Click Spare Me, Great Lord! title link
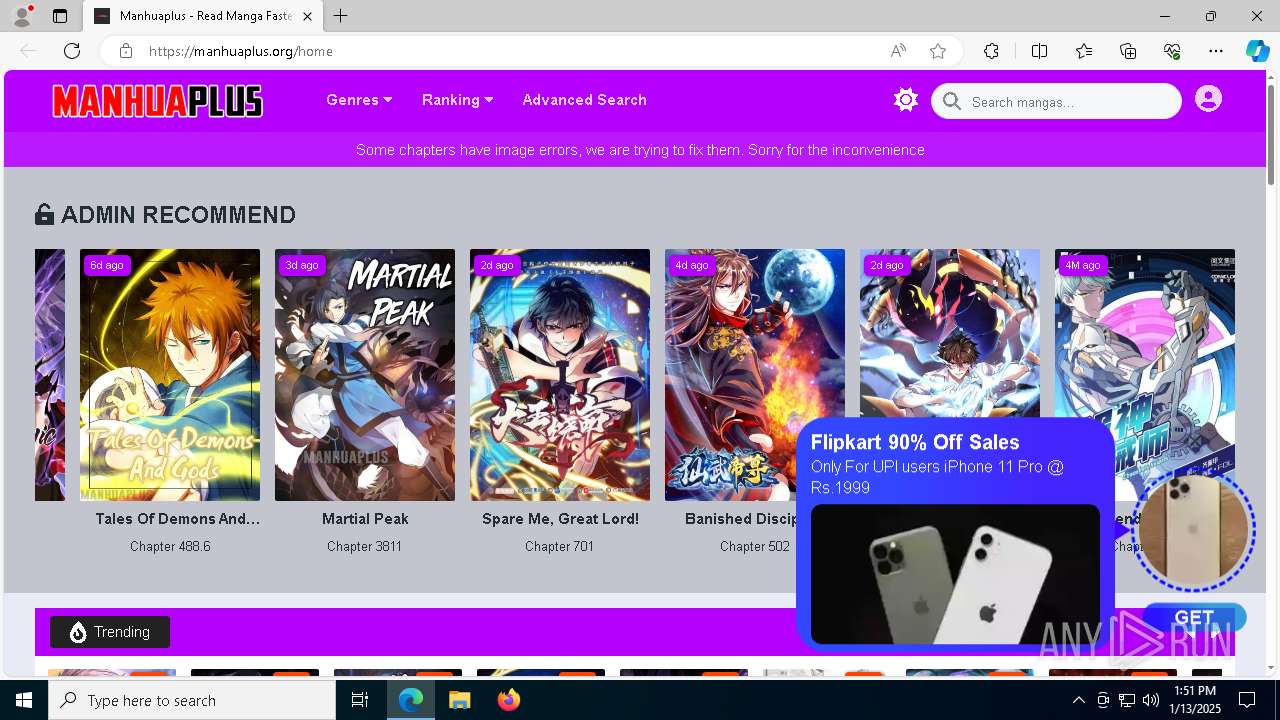 [x=560, y=519]
